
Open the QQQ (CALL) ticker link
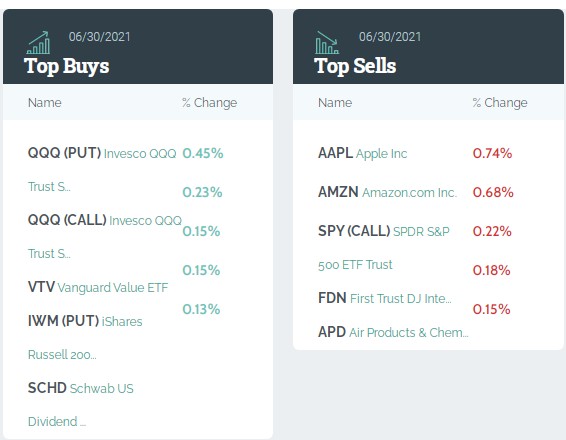(67, 220)
